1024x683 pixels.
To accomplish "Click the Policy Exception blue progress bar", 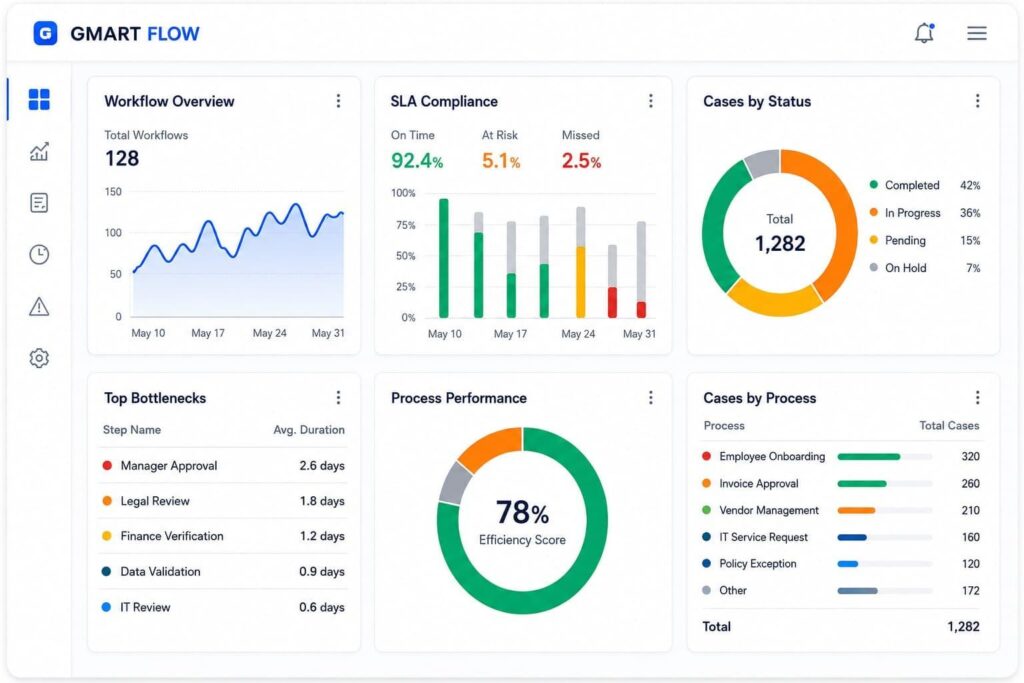I will [848, 564].
